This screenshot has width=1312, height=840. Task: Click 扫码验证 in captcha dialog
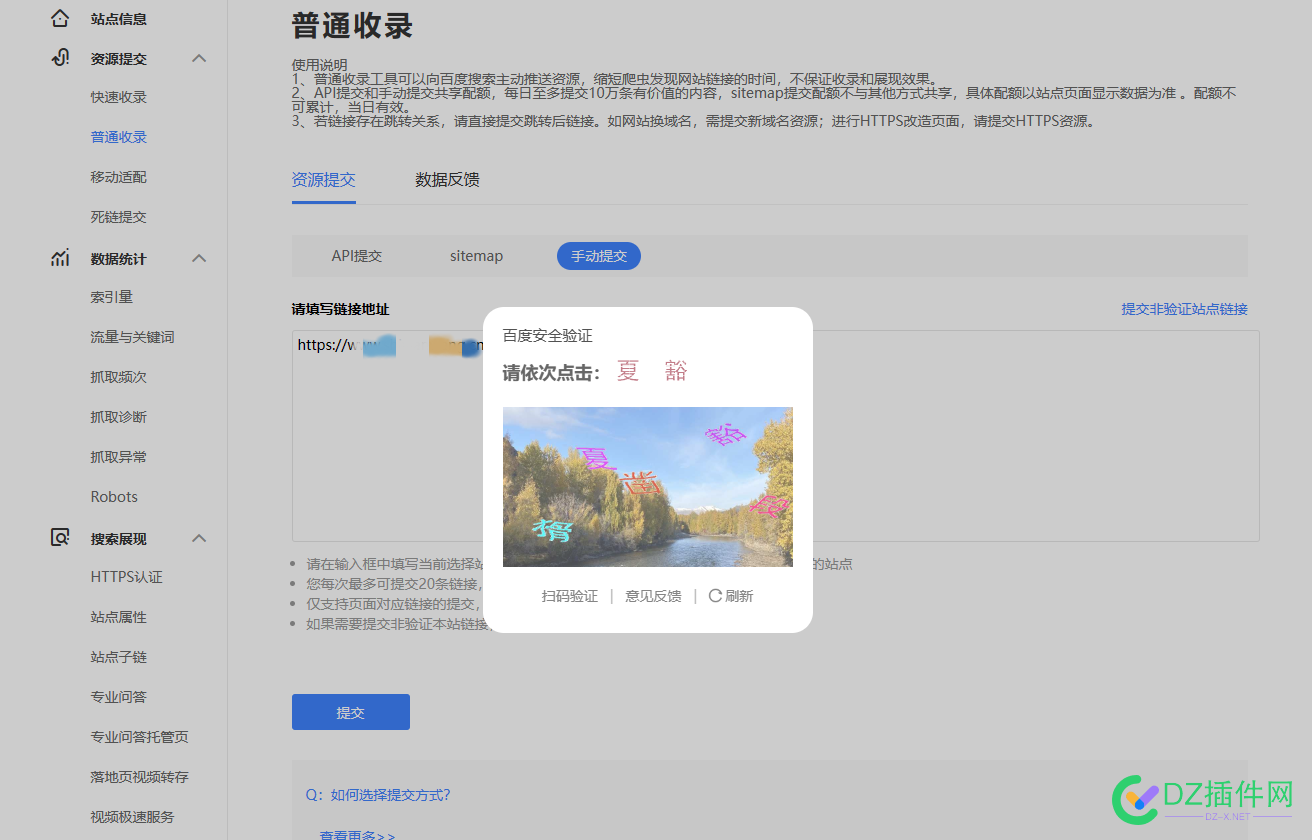pos(570,596)
